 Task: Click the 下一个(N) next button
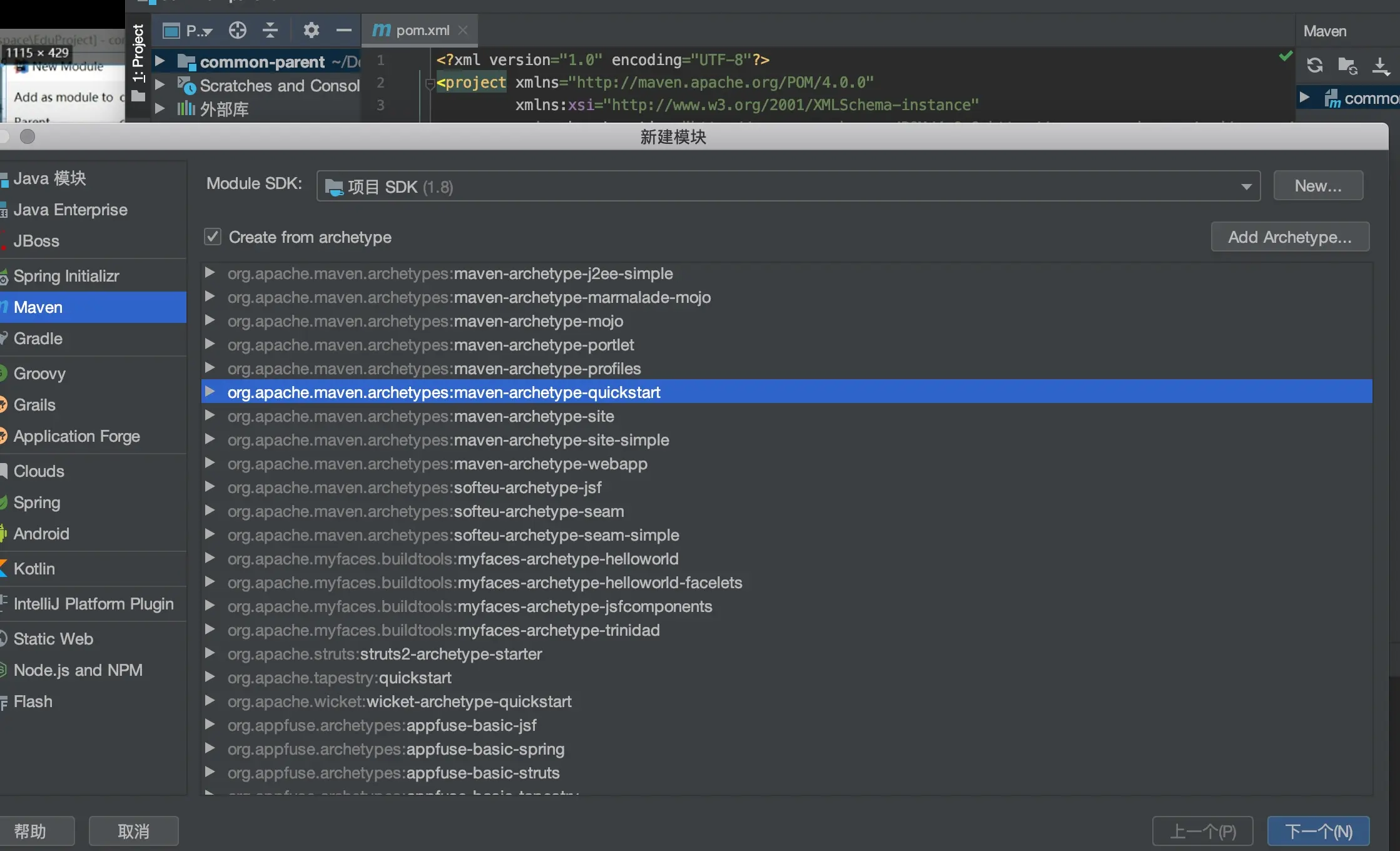pos(1318,831)
